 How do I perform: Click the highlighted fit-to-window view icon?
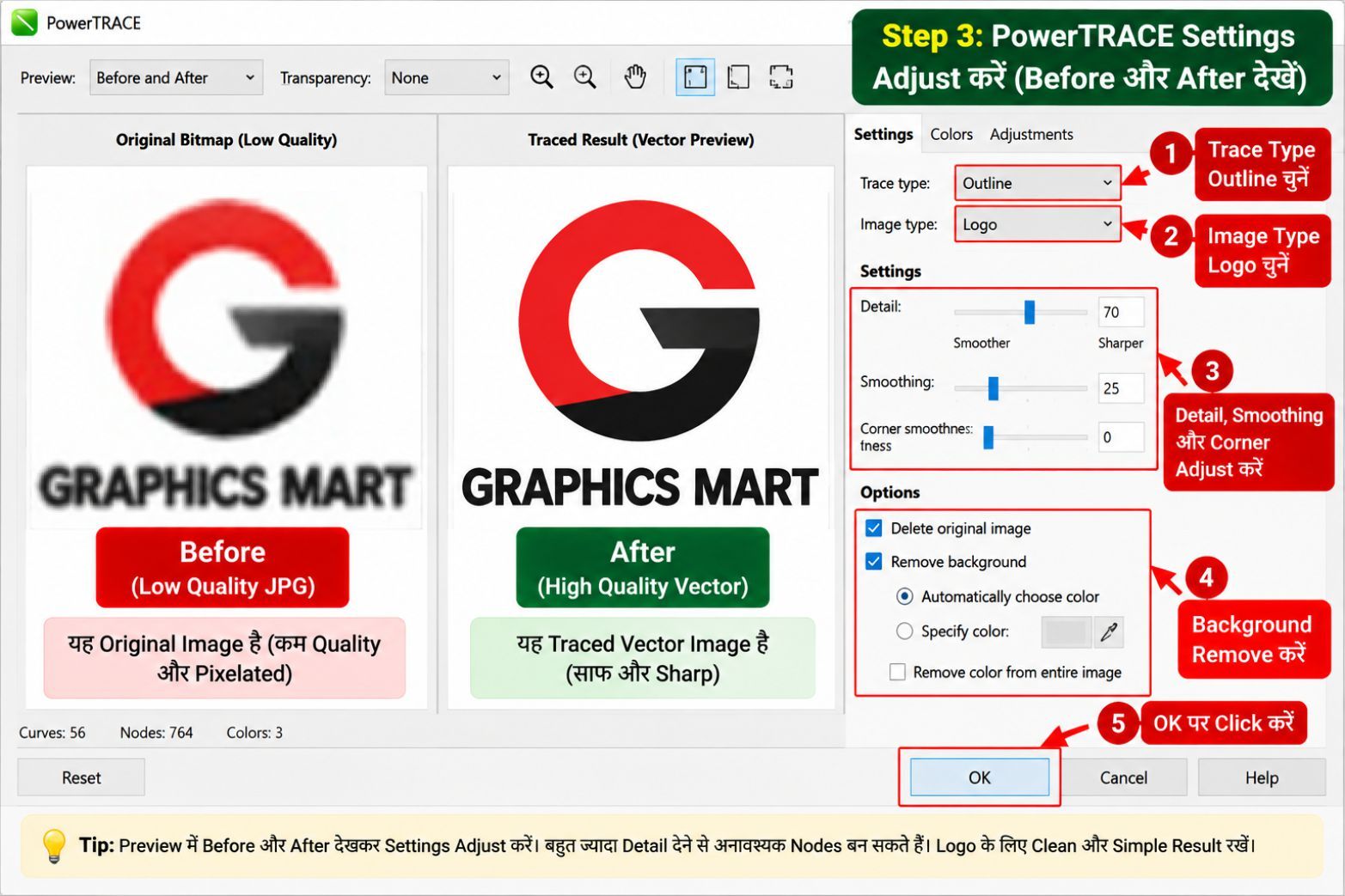click(x=694, y=77)
